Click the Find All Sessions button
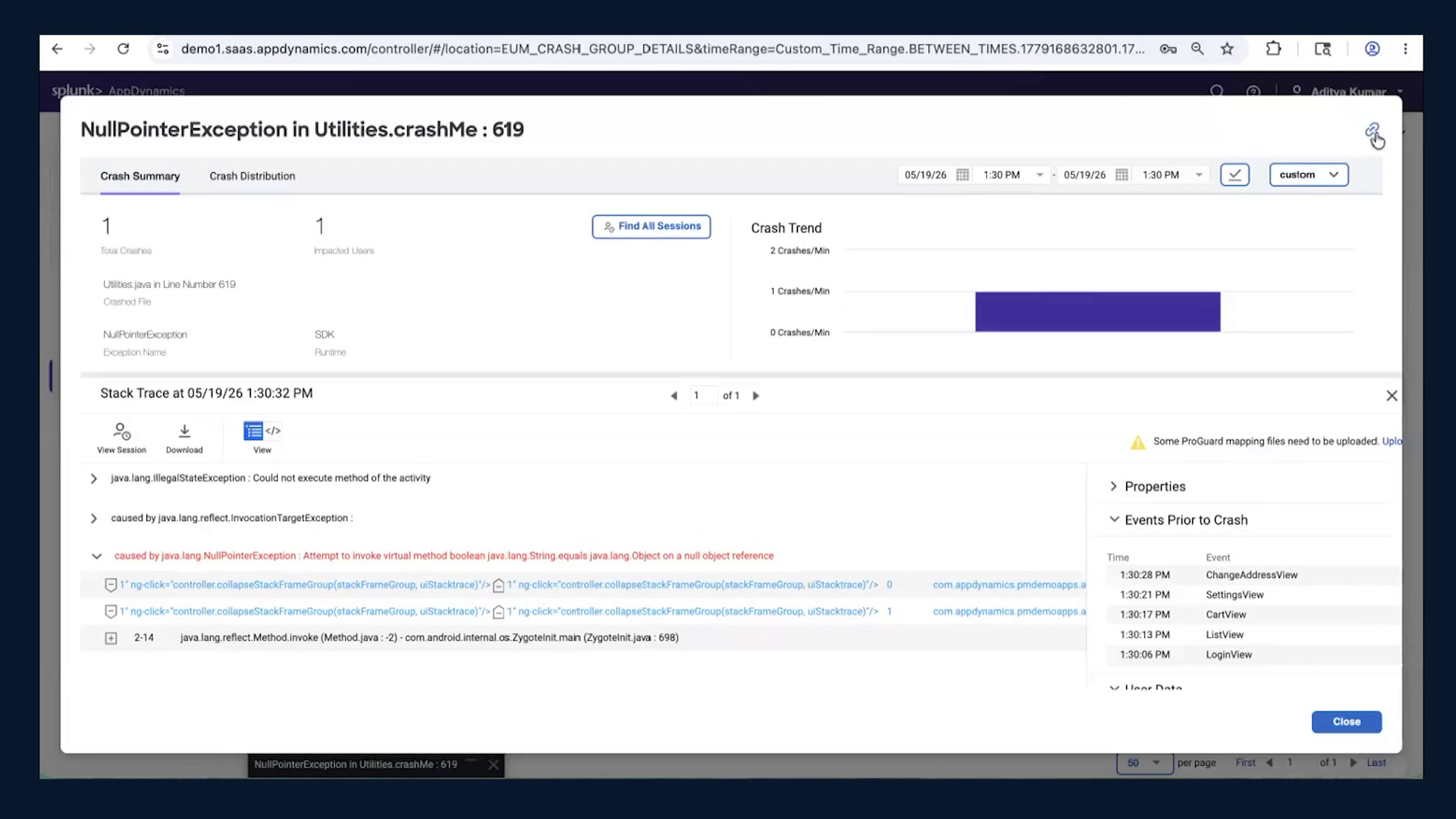The image size is (1456, 819). tap(651, 227)
